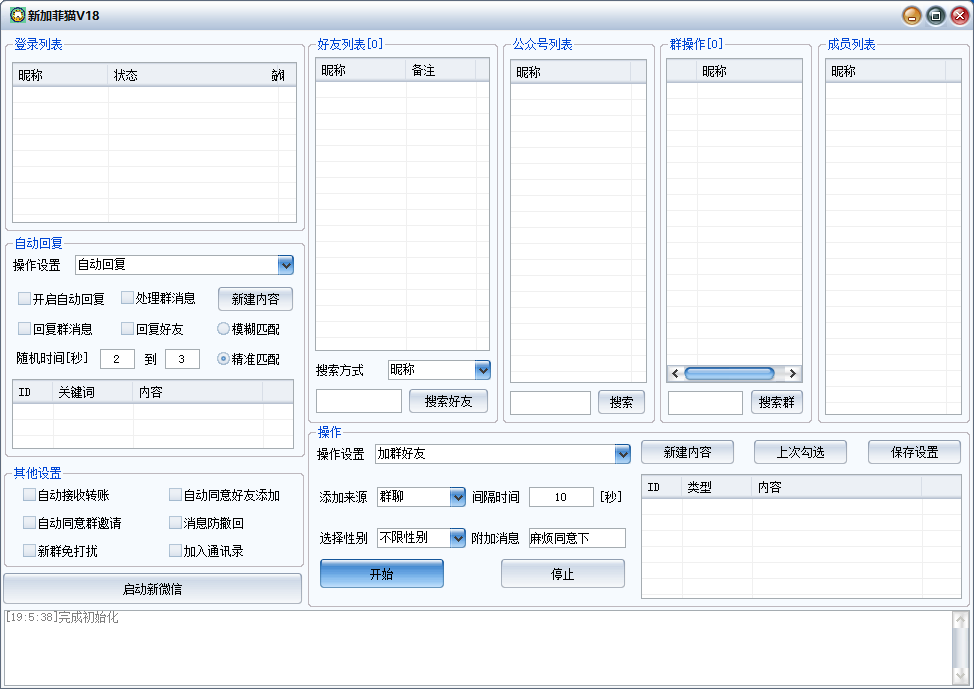This screenshot has height=689, width=974.
Task: Click the left arrow of 群操作 scrollbar
Action: point(676,373)
